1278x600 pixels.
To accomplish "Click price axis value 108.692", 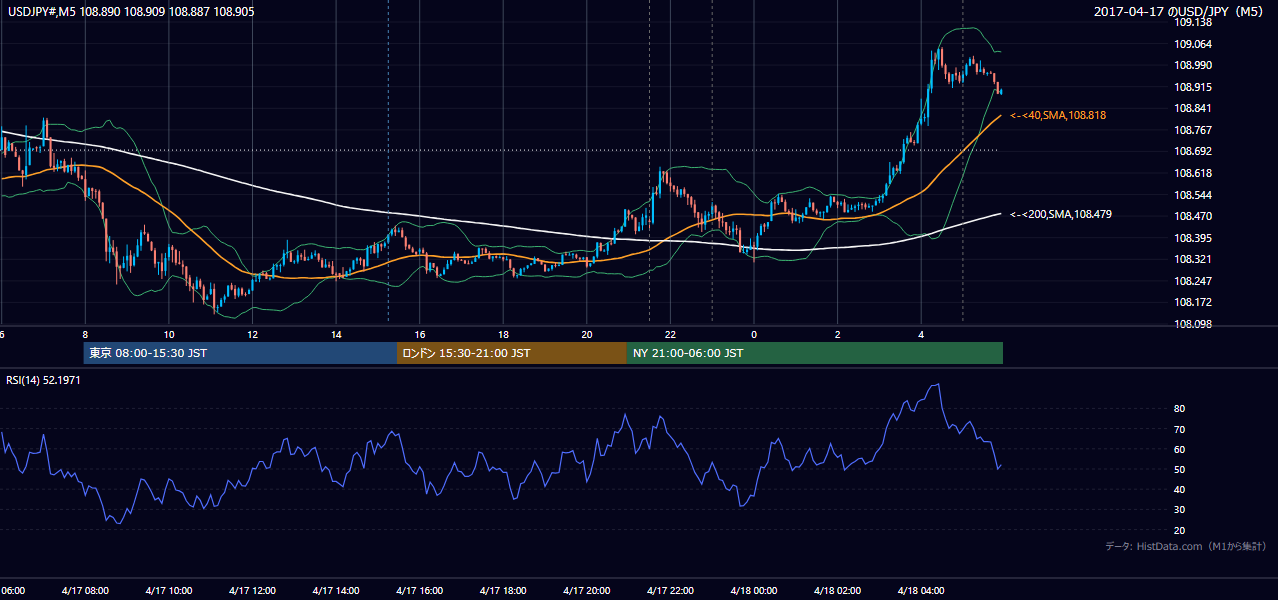I will (1192, 151).
